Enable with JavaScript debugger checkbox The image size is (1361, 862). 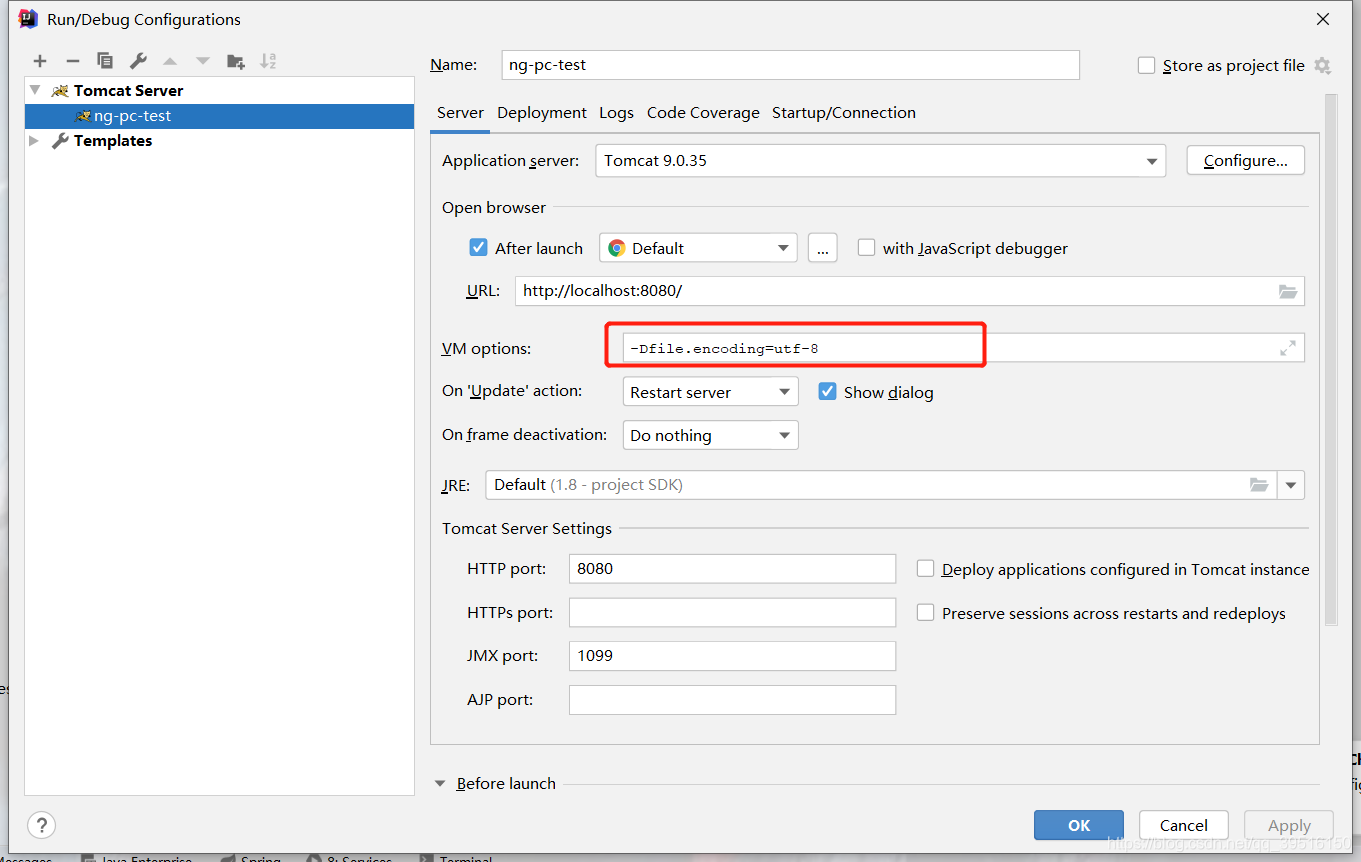coord(866,248)
